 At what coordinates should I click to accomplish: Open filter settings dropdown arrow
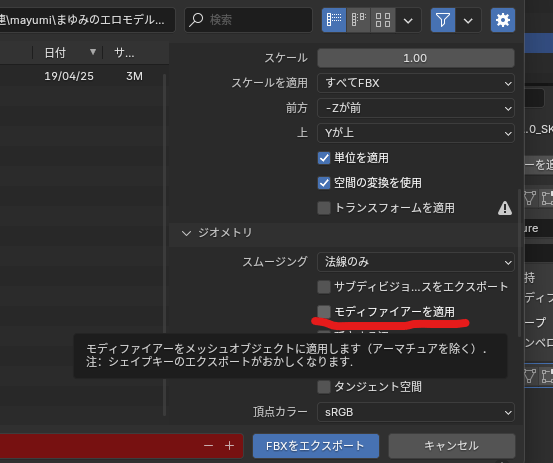(468, 20)
